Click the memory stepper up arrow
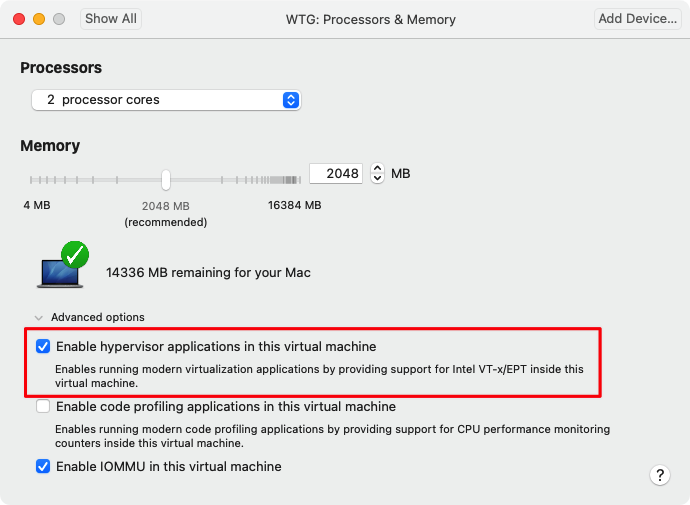 [x=377, y=168]
